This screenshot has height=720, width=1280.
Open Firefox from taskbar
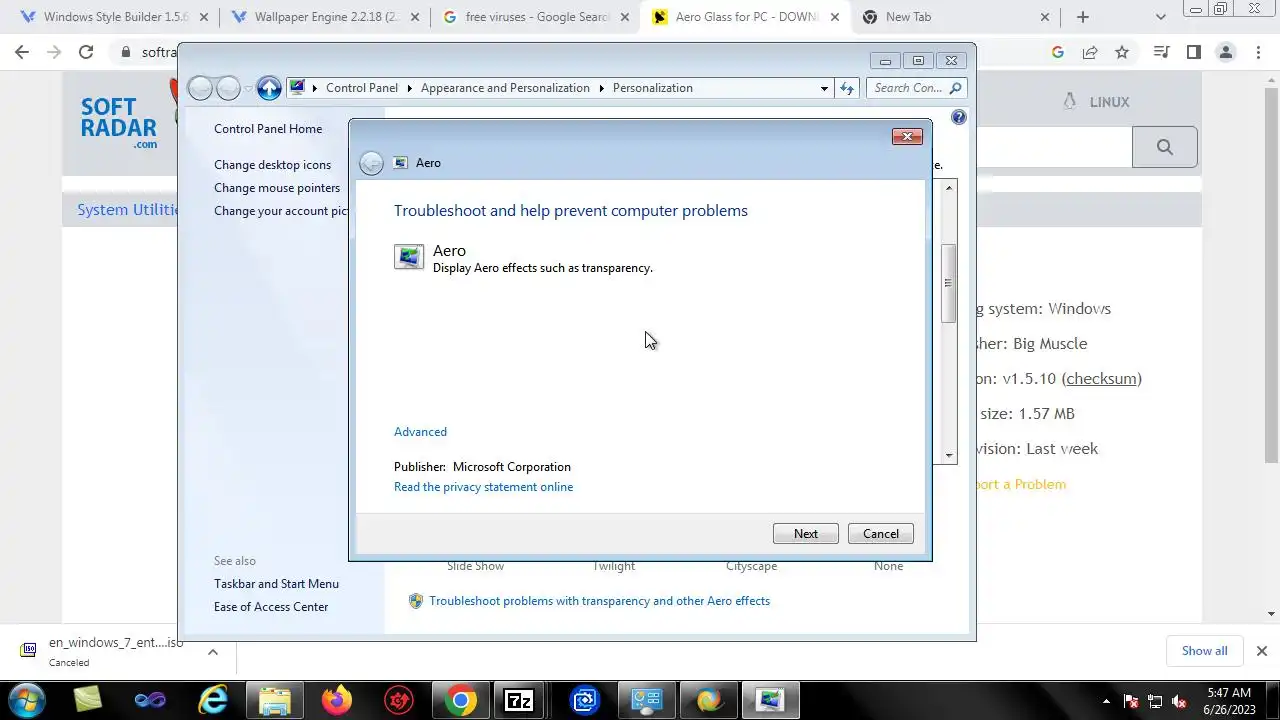click(337, 700)
